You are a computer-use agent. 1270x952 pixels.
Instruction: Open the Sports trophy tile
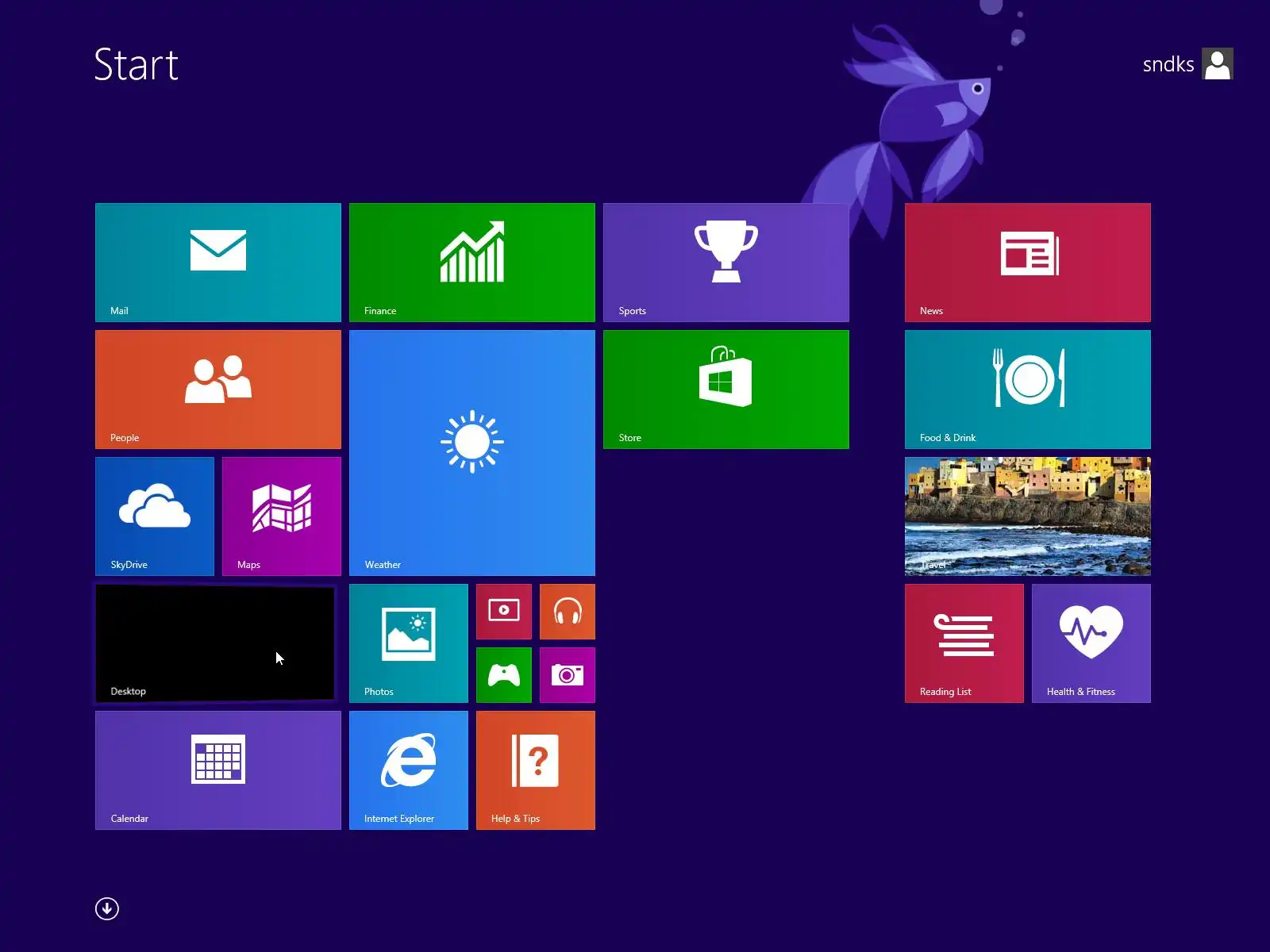[726, 263]
